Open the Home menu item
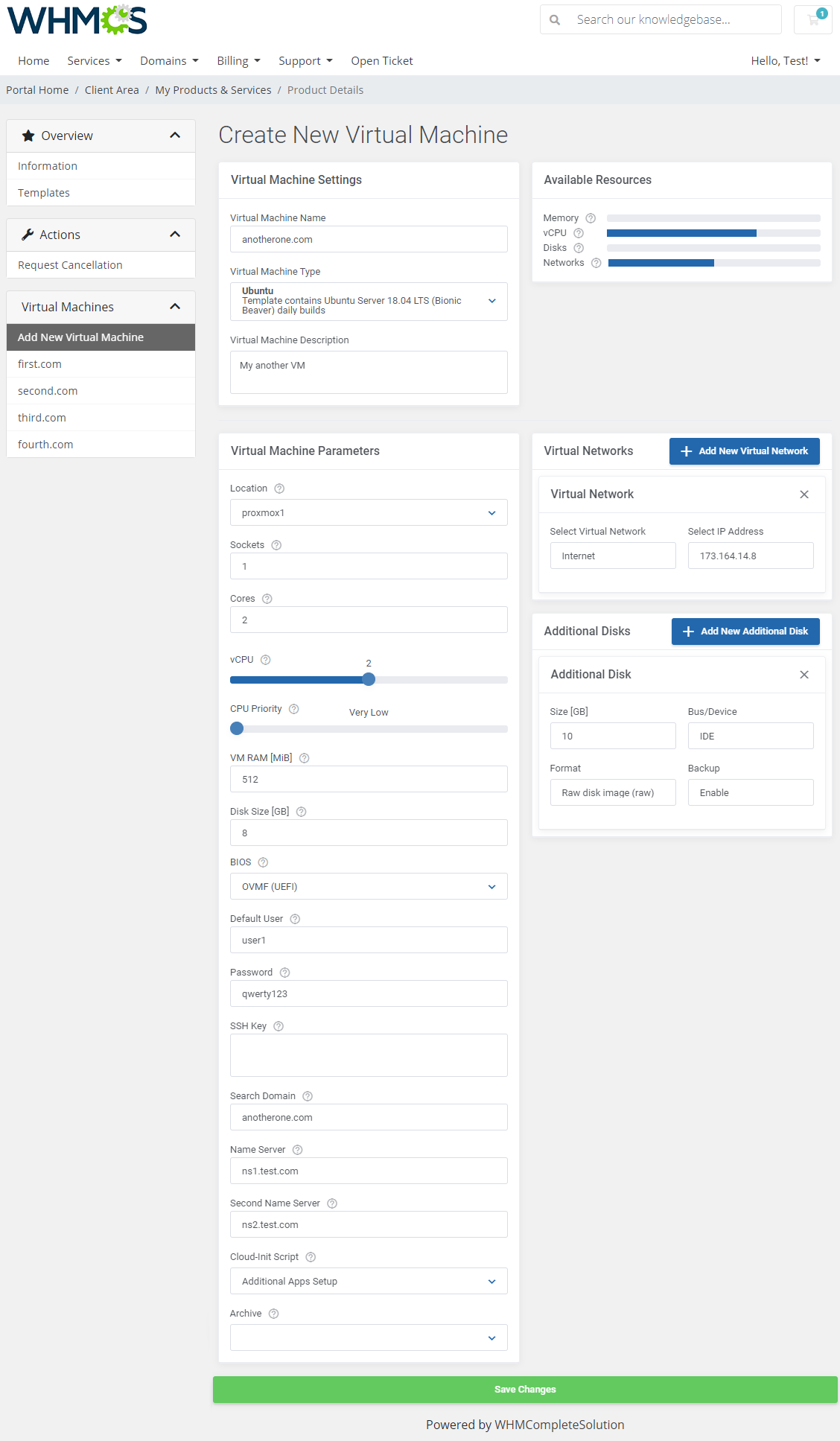Viewport: 840px width, 1441px height. [x=34, y=61]
